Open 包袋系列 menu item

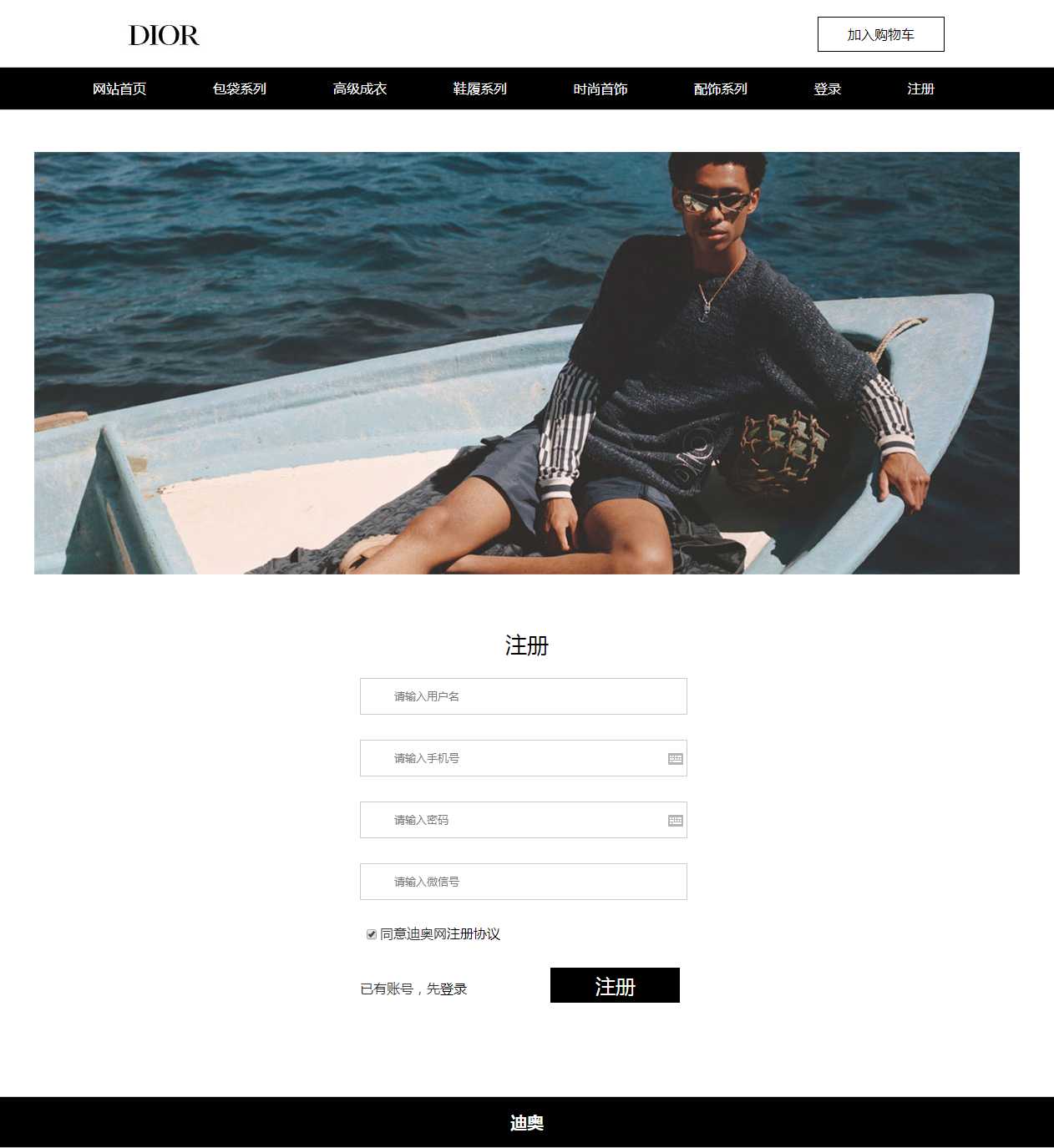coord(240,89)
